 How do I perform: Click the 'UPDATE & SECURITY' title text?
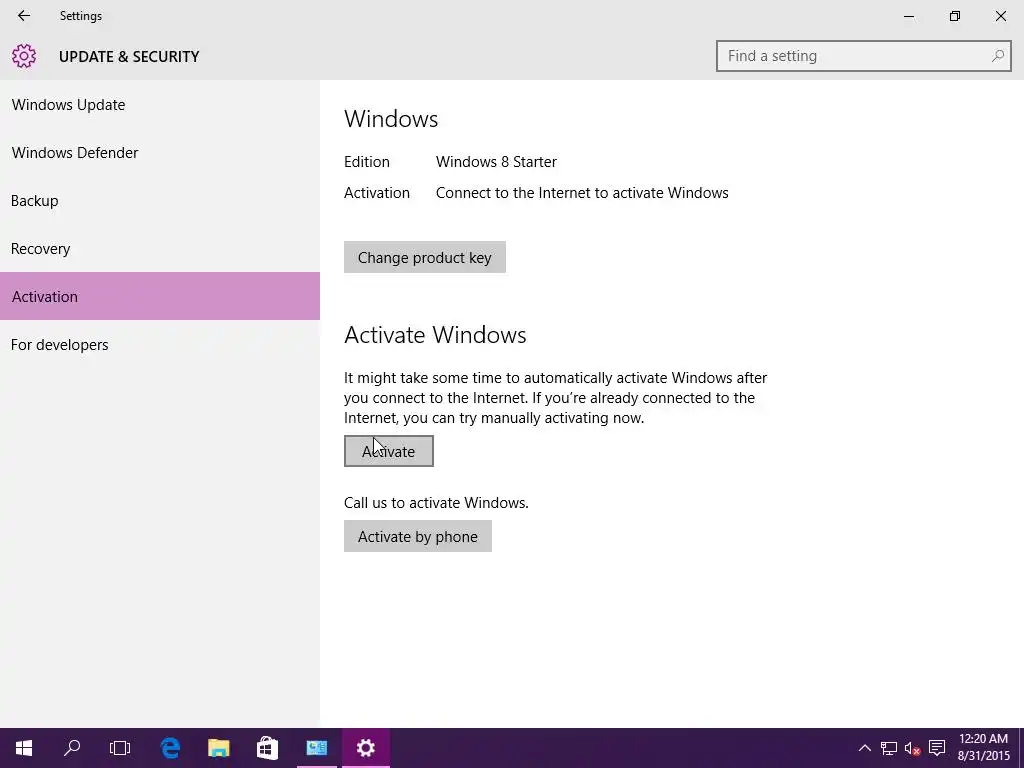pyautogui.click(x=129, y=57)
